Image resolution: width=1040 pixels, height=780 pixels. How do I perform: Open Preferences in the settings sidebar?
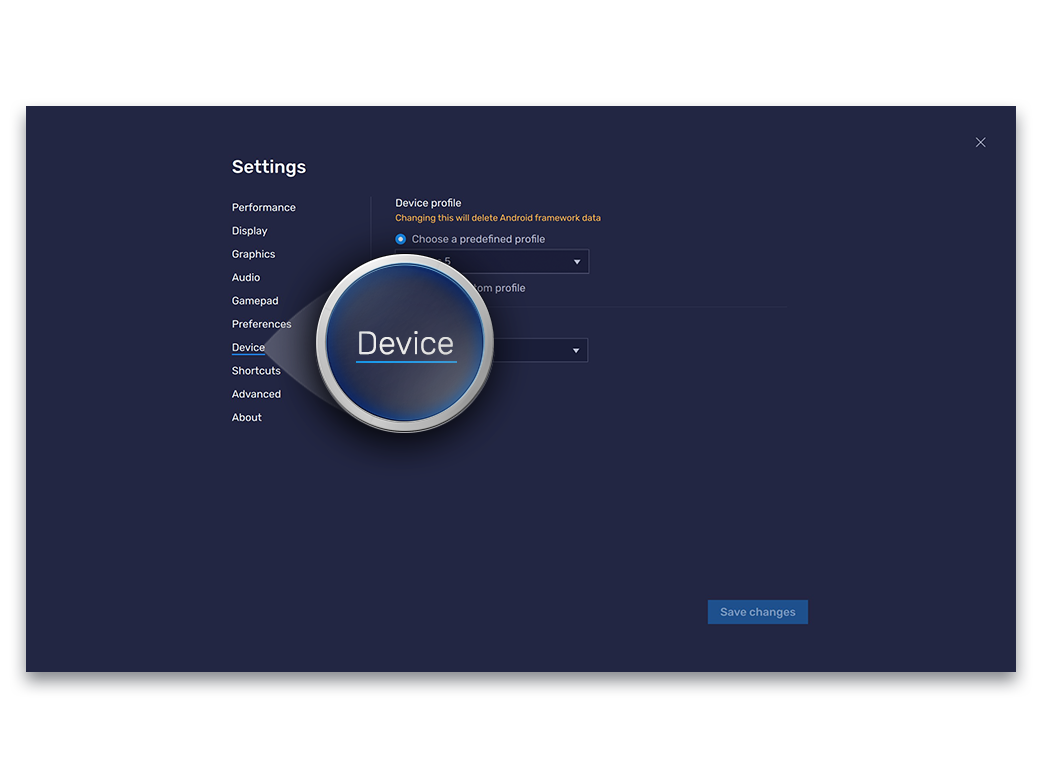262,324
